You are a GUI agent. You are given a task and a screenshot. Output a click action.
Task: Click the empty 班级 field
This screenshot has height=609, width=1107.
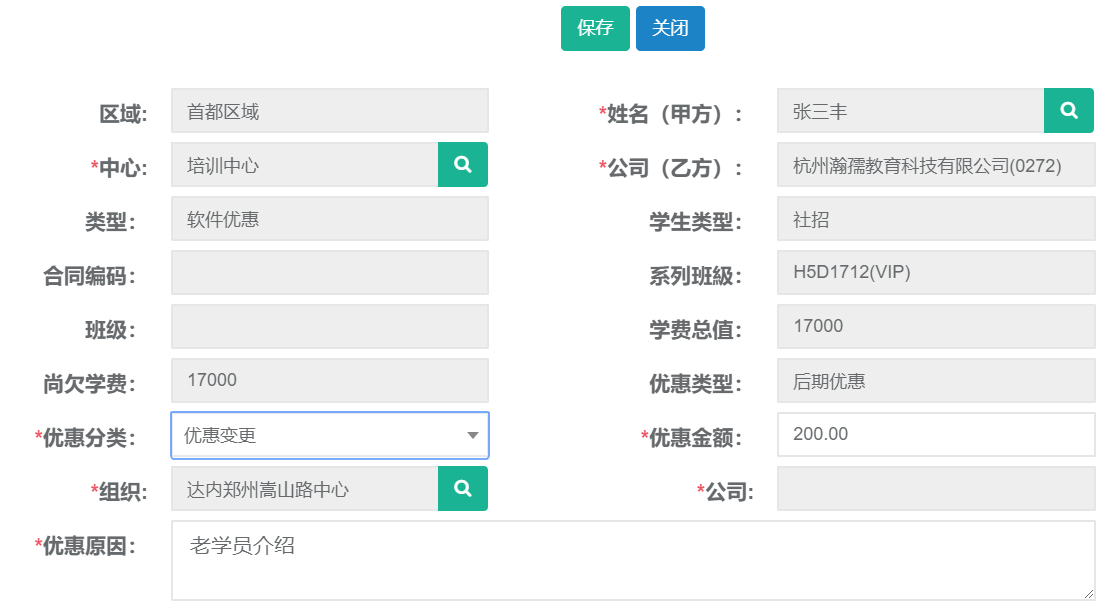point(329,327)
